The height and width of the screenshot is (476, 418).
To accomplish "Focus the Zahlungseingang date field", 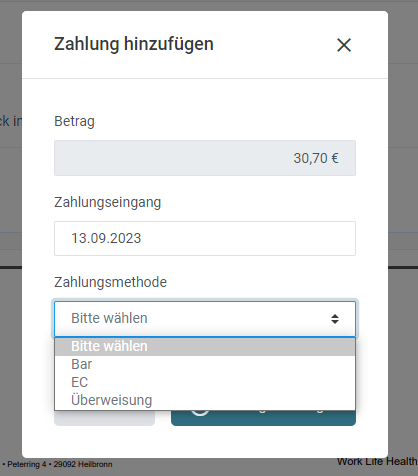I will tap(205, 238).
